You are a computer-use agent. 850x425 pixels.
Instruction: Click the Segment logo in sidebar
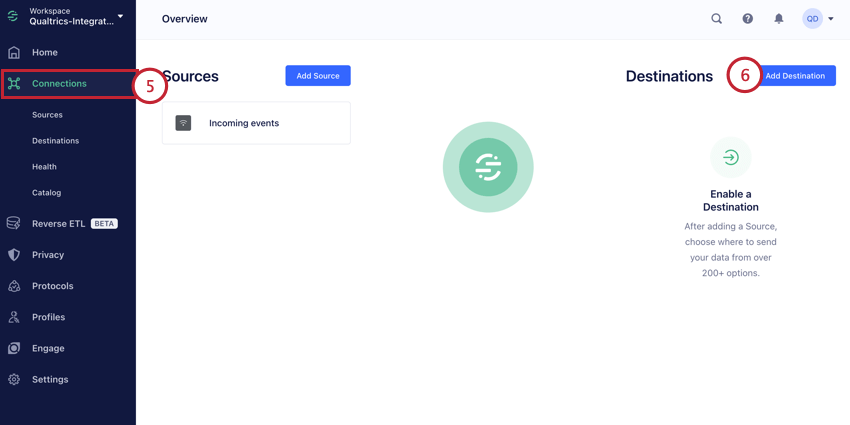12,16
